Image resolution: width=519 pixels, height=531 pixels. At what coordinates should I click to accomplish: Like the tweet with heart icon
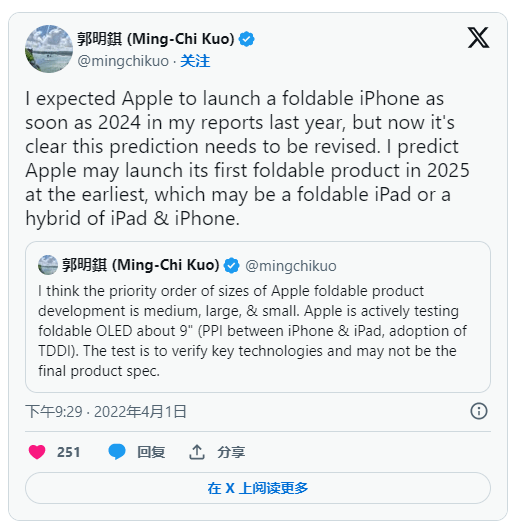click(x=37, y=452)
